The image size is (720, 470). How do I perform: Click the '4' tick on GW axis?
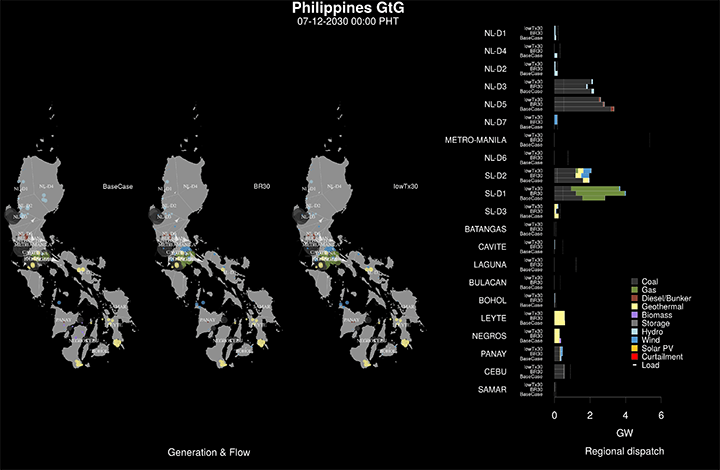pyautogui.click(x=625, y=415)
